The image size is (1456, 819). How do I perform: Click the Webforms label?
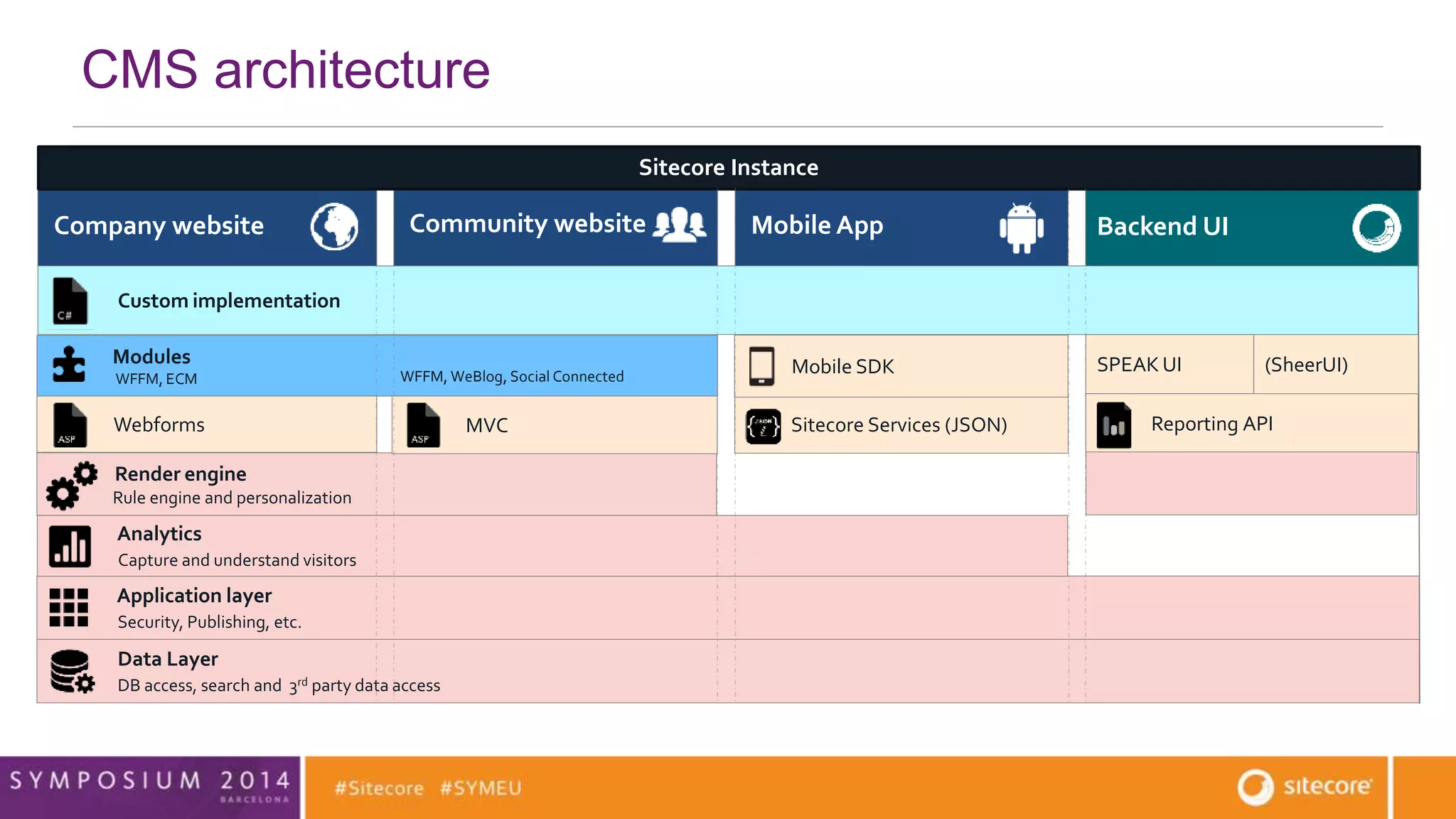(159, 424)
